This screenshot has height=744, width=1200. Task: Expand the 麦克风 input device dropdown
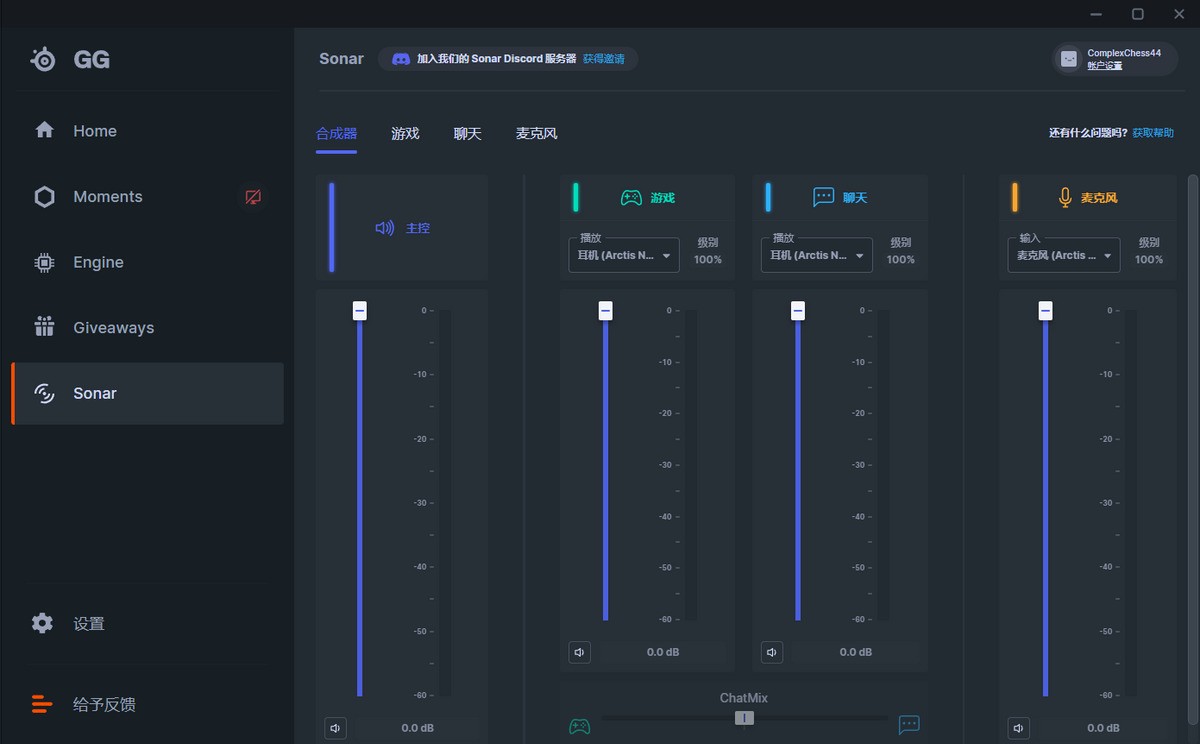click(1063, 255)
